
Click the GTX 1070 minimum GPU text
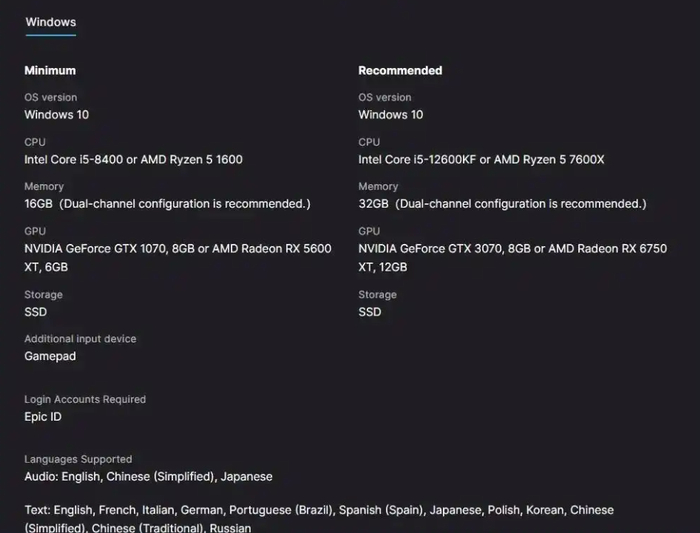coord(130,248)
